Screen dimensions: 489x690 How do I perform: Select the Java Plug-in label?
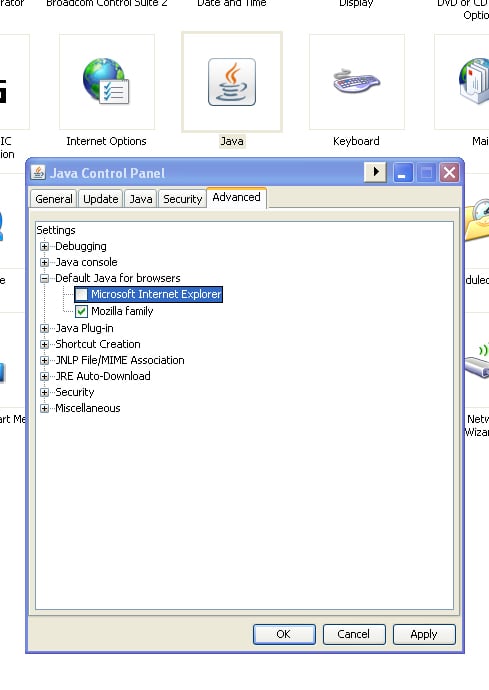pos(84,328)
